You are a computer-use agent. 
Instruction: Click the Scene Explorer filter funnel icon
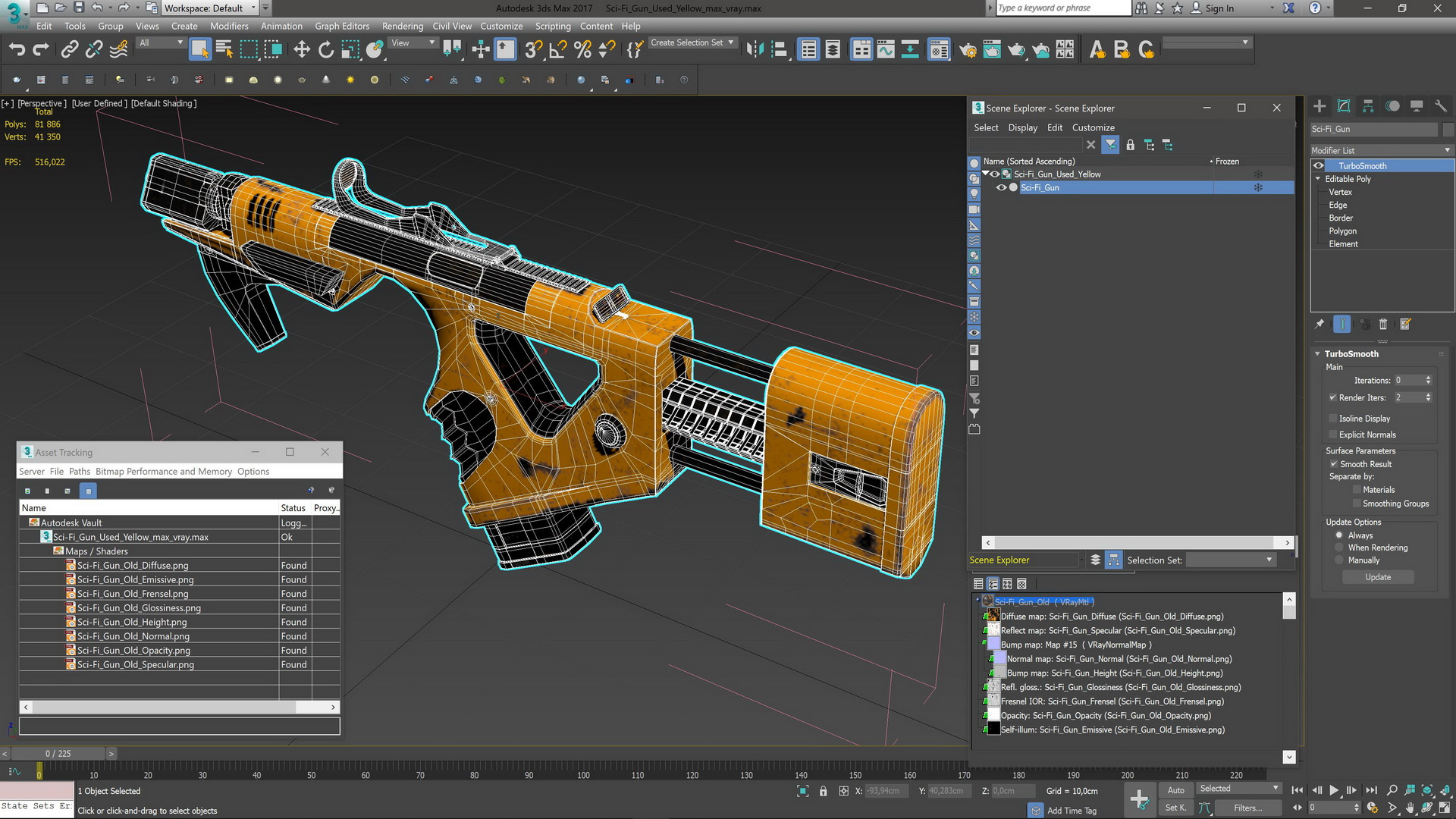point(1111,145)
